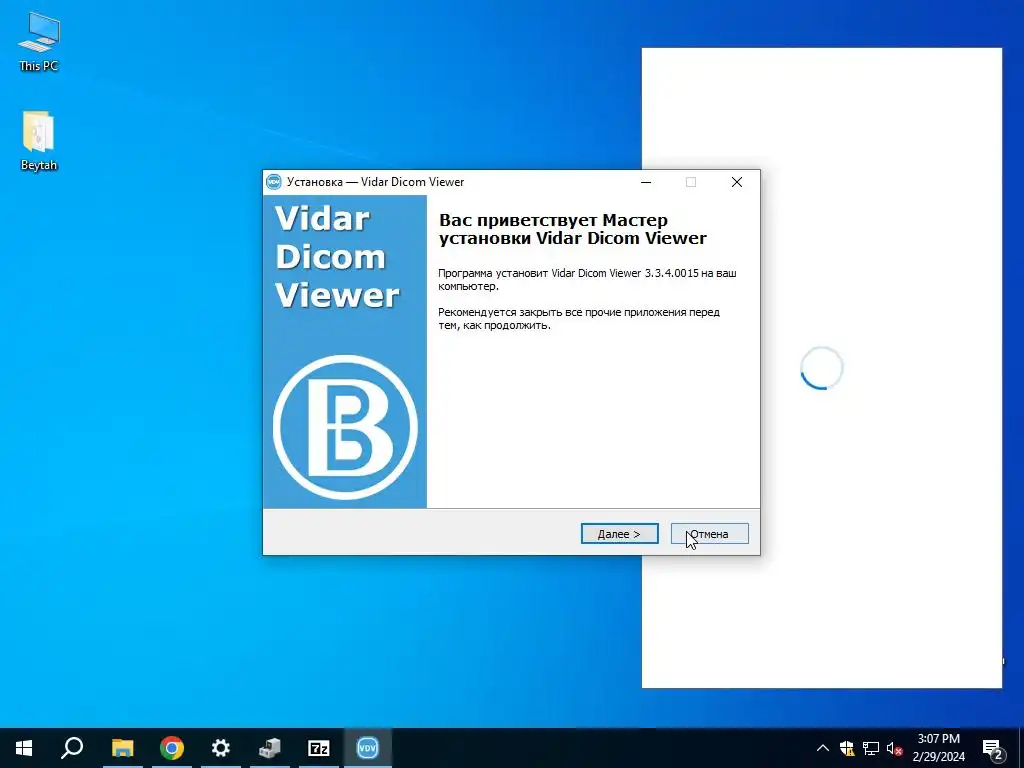The width and height of the screenshot is (1024, 768).
Task: Click the VDV icon in installer title bar
Action: (x=274, y=182)
